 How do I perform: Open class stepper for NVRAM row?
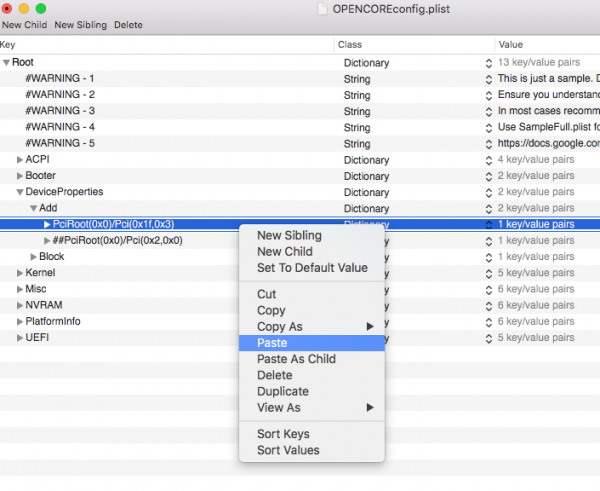[489, 306]
